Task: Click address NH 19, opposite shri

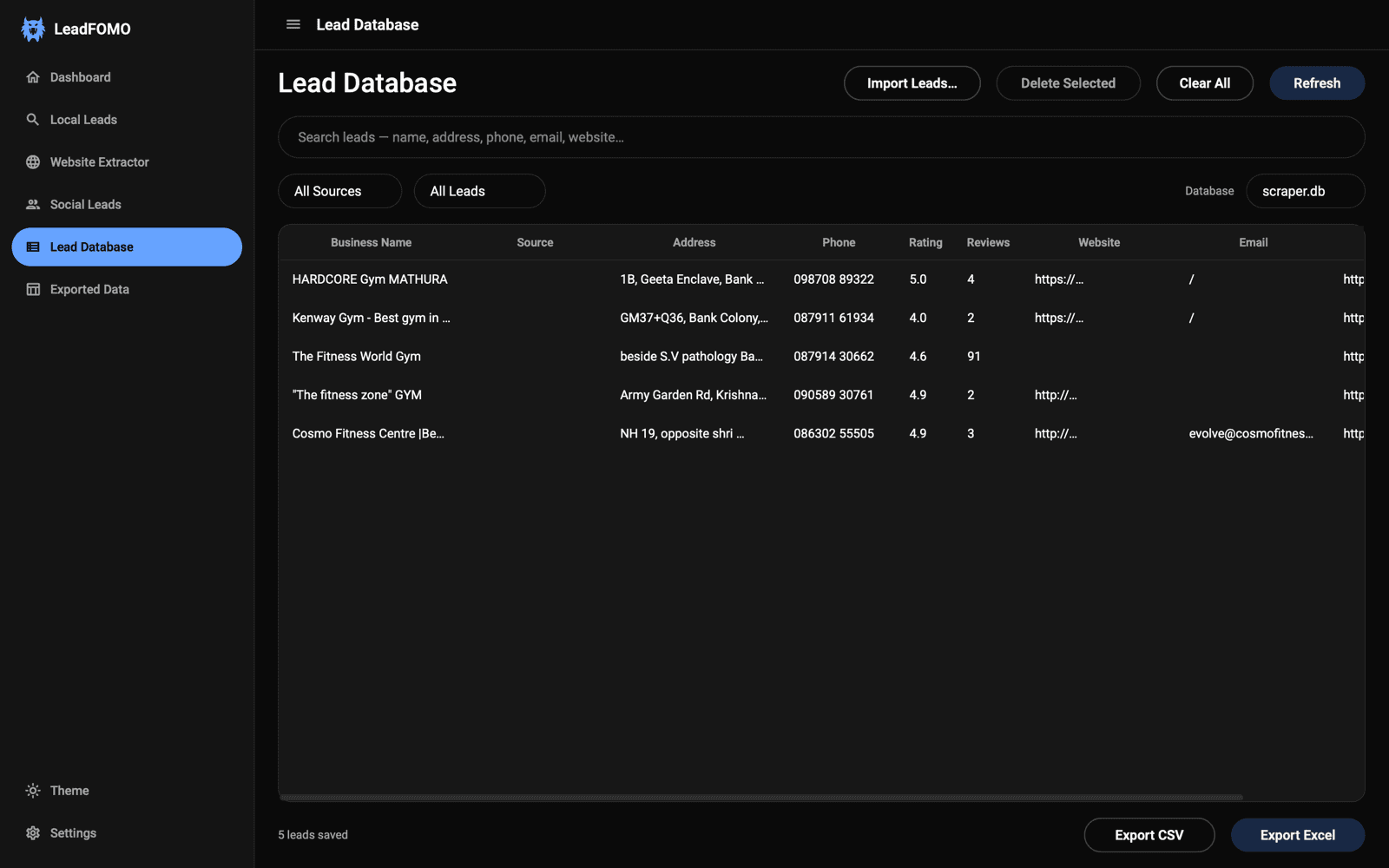Action: (x=681, y=433)
